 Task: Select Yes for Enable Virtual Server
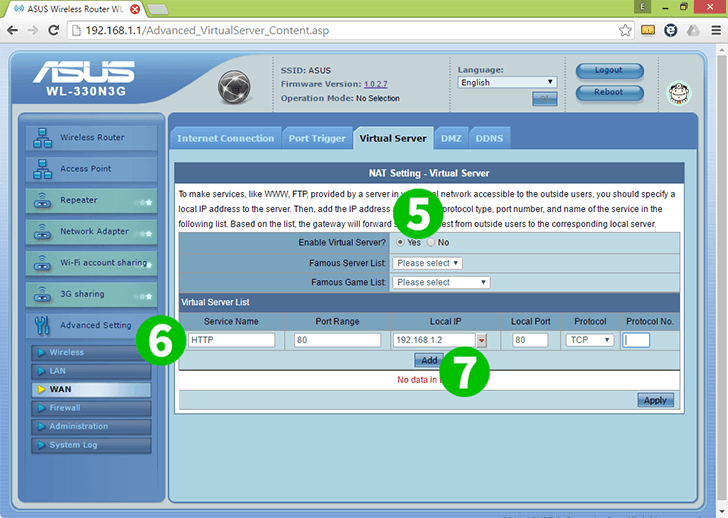pyautogui.click(x=400, y=242)
